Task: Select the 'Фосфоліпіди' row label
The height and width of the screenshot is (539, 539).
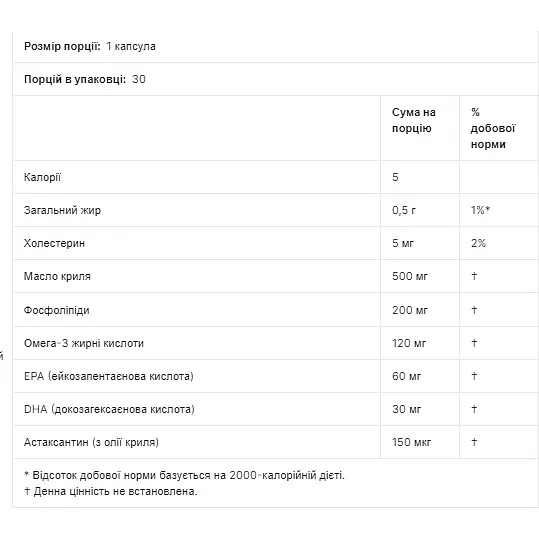Action: 57,310
